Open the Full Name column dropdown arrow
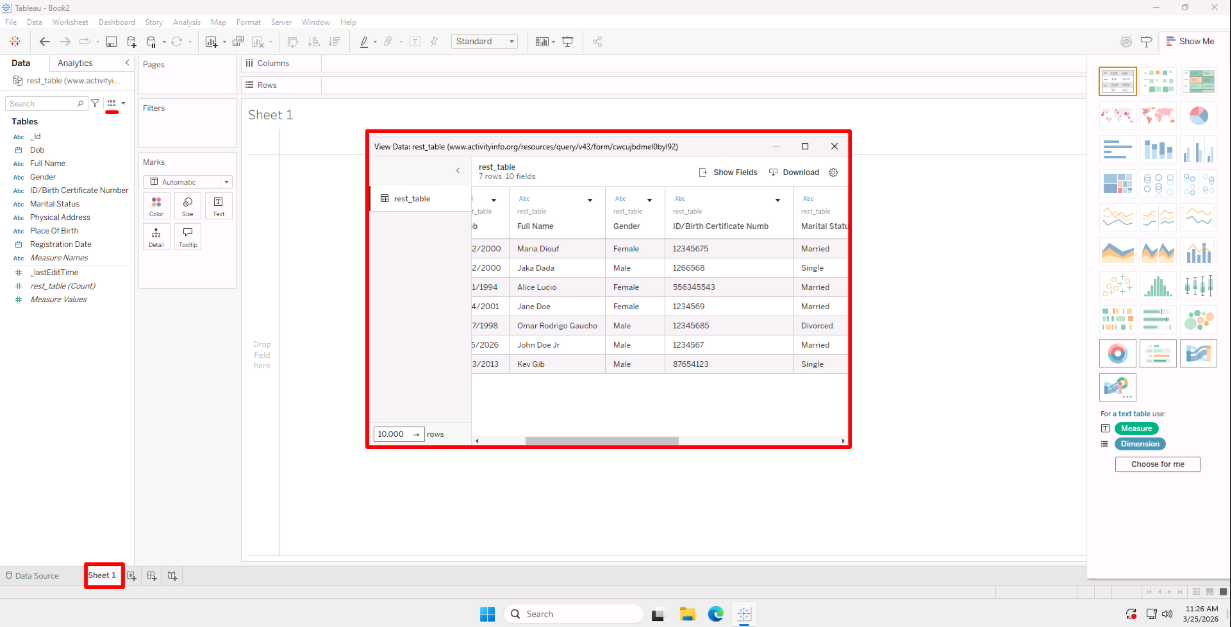This screenshot has width=1231, height=627. [590, 200]
